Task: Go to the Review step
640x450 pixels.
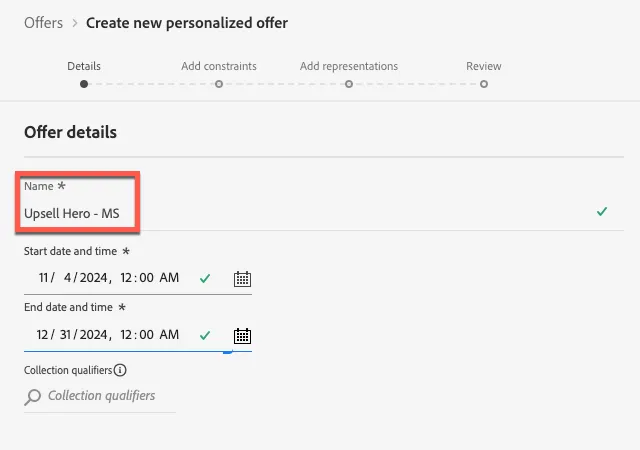Action: pos(484,66)
